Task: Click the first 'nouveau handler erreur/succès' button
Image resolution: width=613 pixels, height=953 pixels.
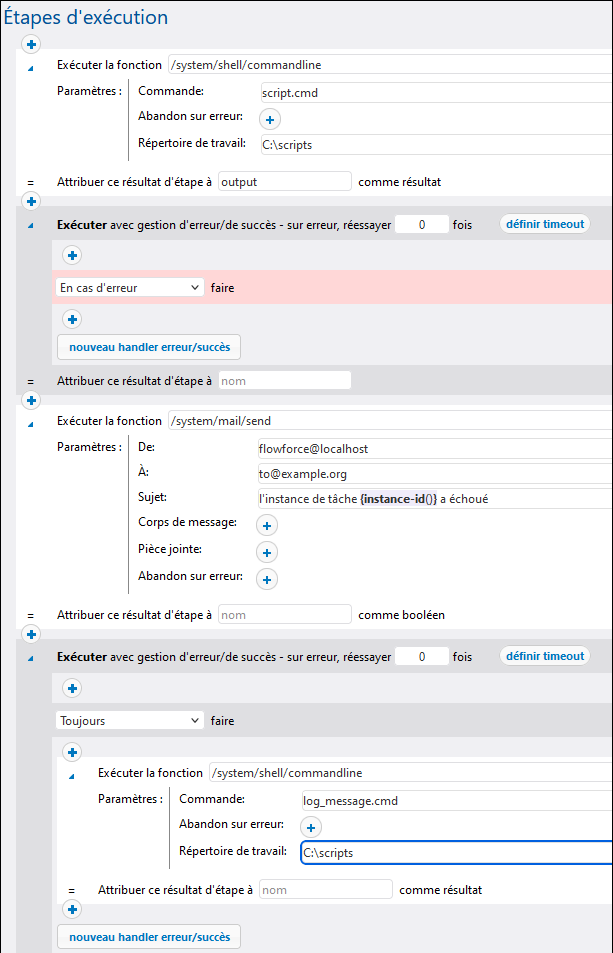Action: pos(149,348)
